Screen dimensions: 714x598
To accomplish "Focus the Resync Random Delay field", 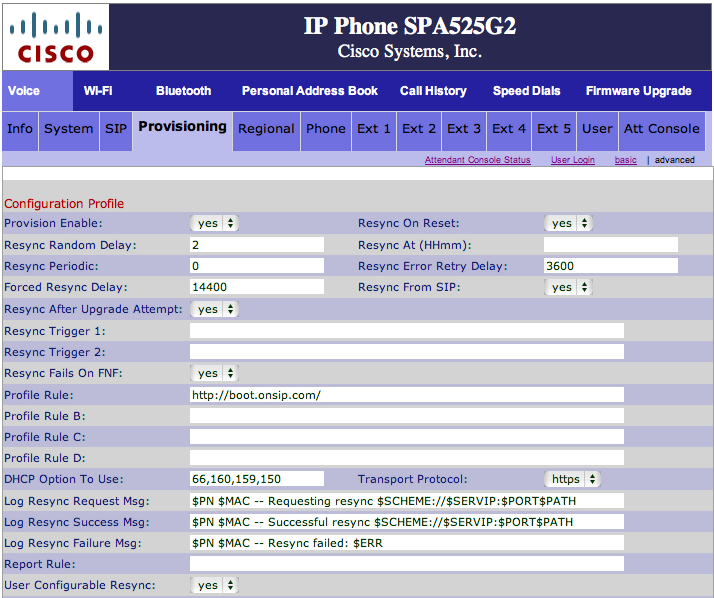I will tap(257, 245).
